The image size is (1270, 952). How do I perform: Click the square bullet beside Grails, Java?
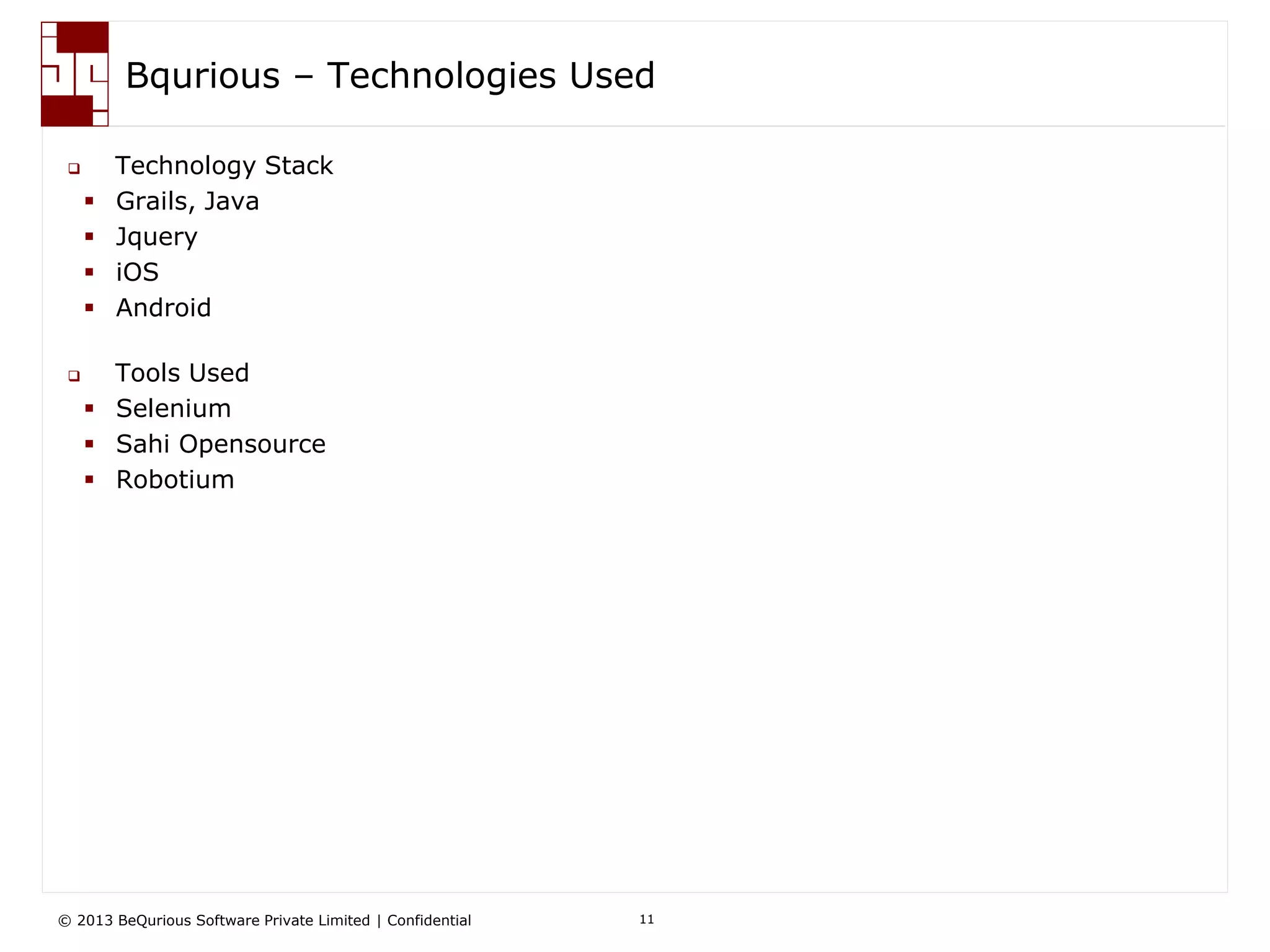(89, 201)
